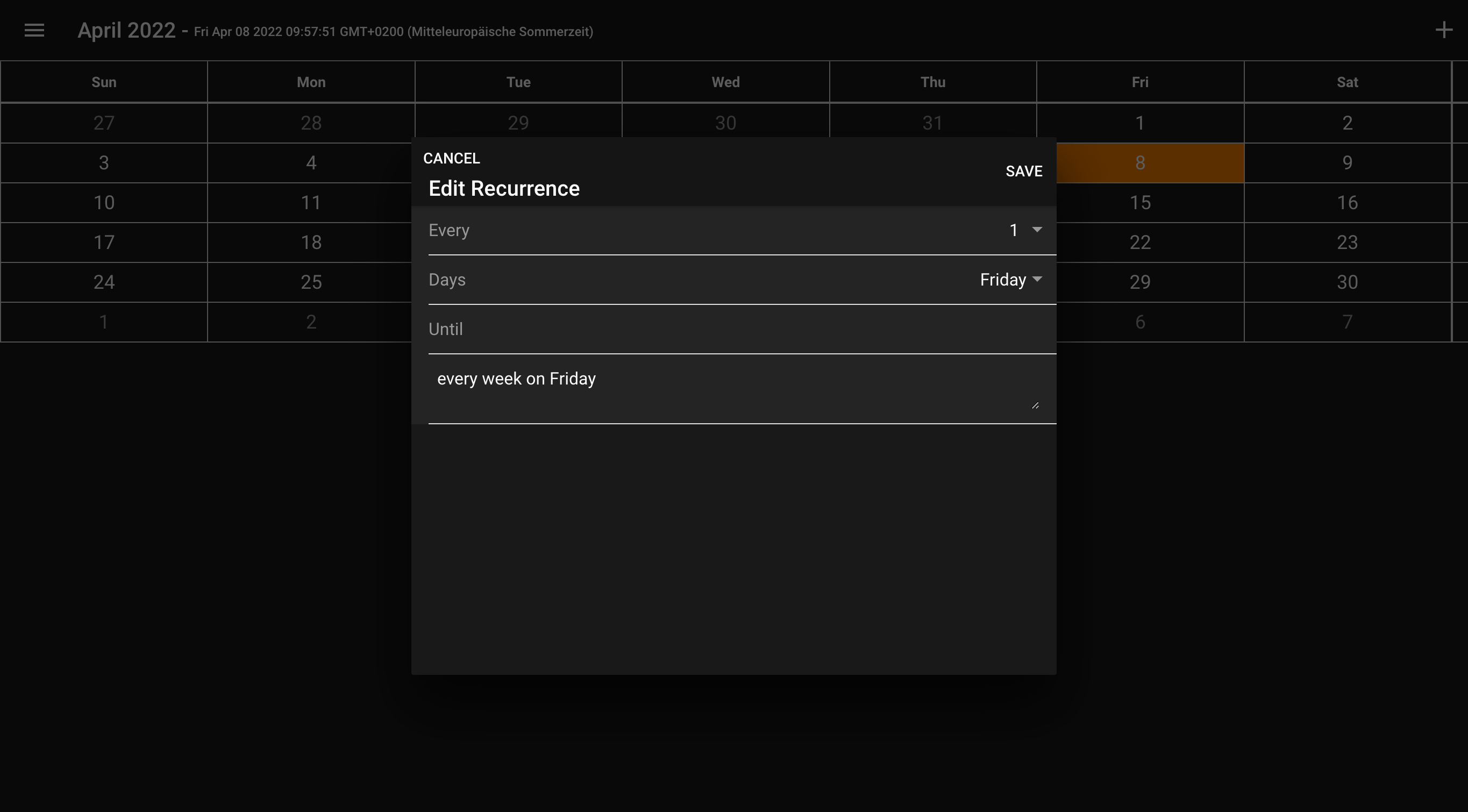This screenshot has height=812, width=1468.
Task: Click the Sat column header
Action: [x=1347, y=82]
